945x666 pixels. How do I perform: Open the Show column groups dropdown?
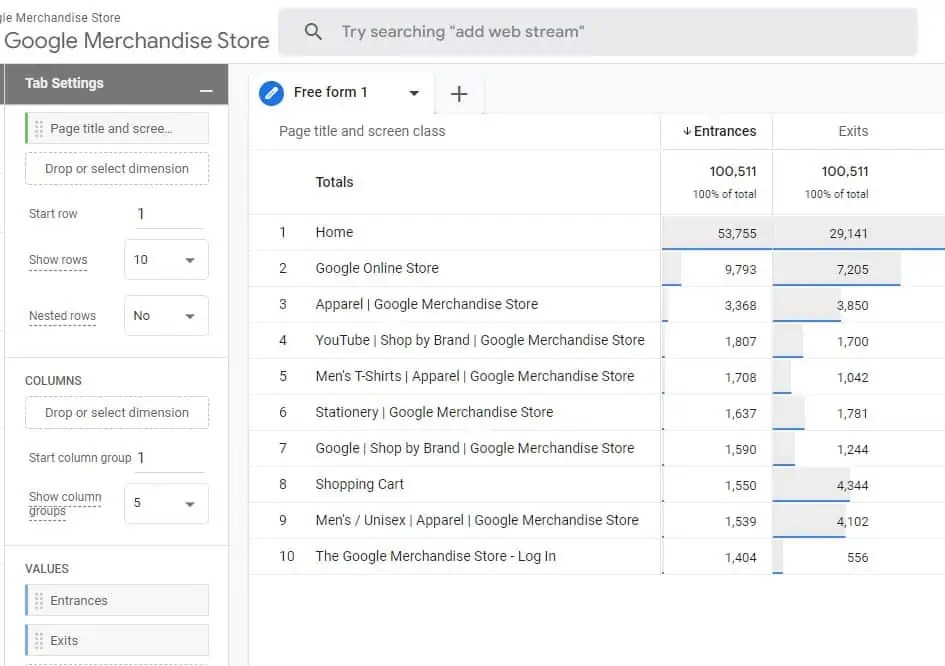[164, 503]
